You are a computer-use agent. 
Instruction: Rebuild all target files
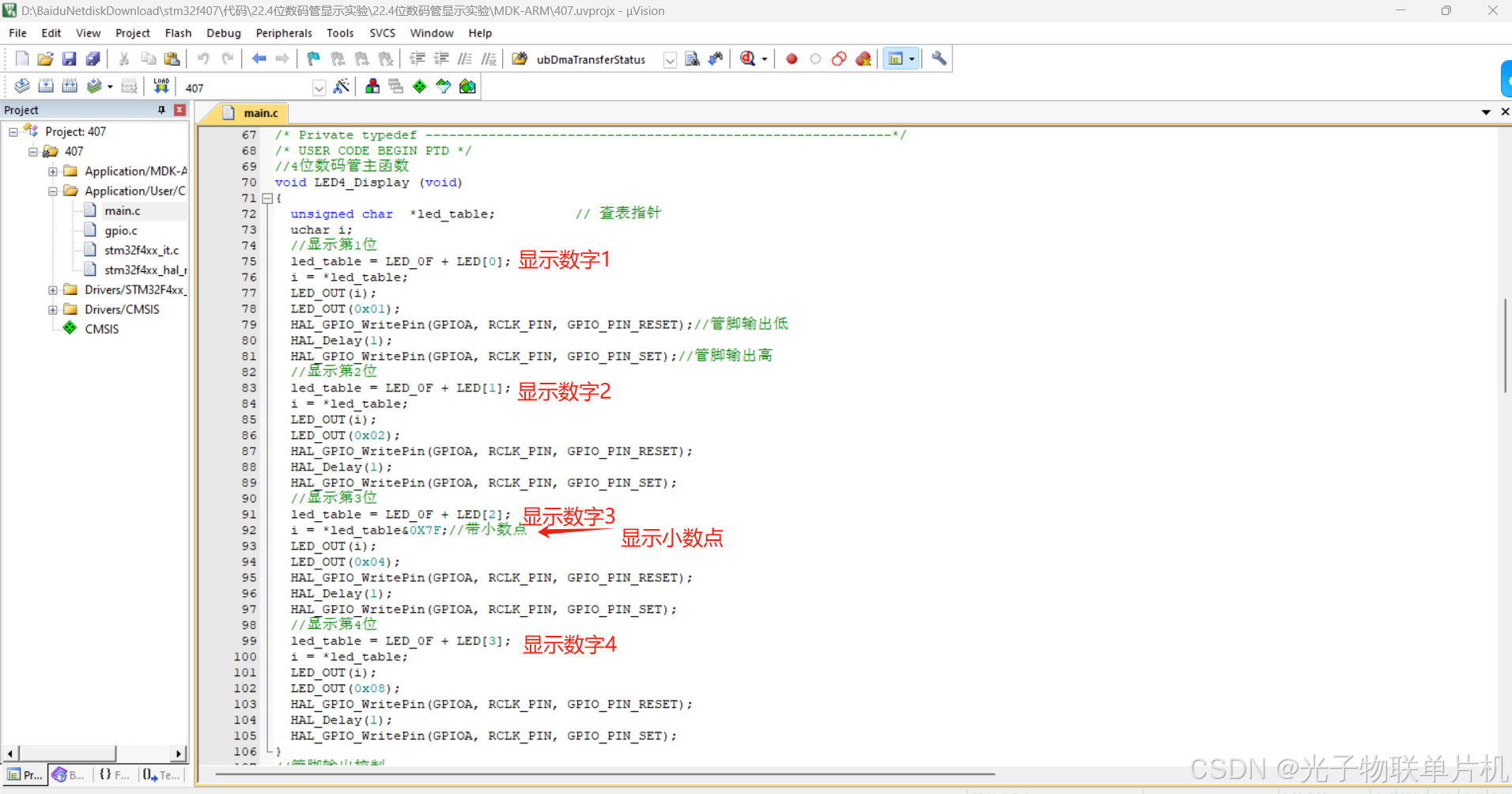click(70, 86)
